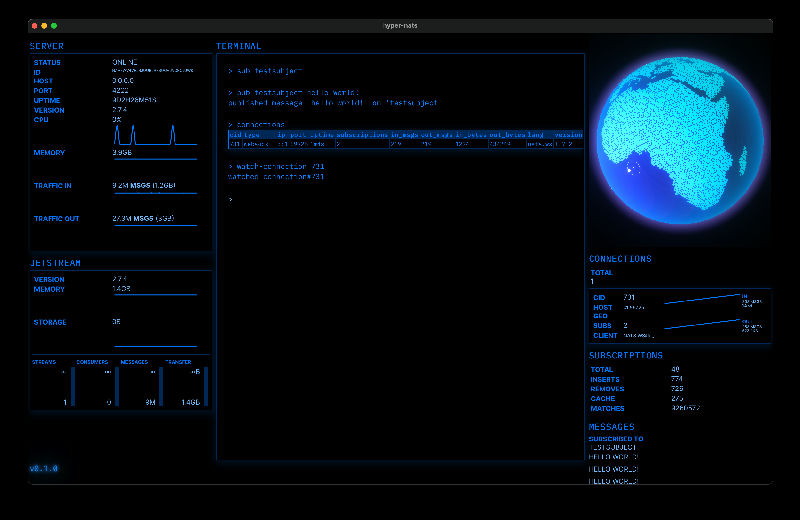Click the green maximize window button
The width and height of the screenshot is (800, 520).
tap(54, 25)
